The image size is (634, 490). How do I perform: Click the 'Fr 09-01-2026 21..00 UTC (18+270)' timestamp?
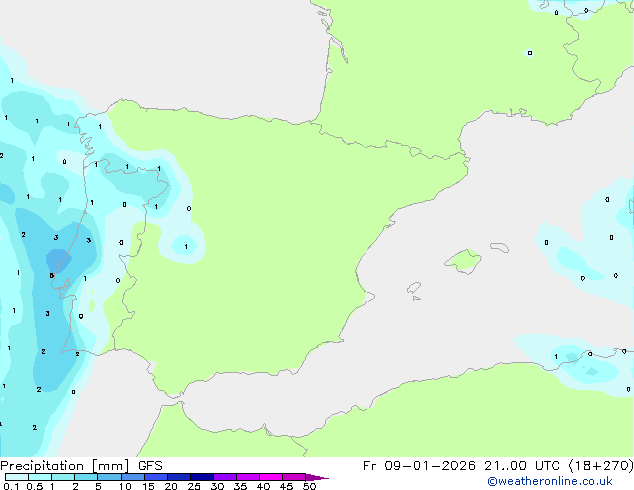click(498, 466)
